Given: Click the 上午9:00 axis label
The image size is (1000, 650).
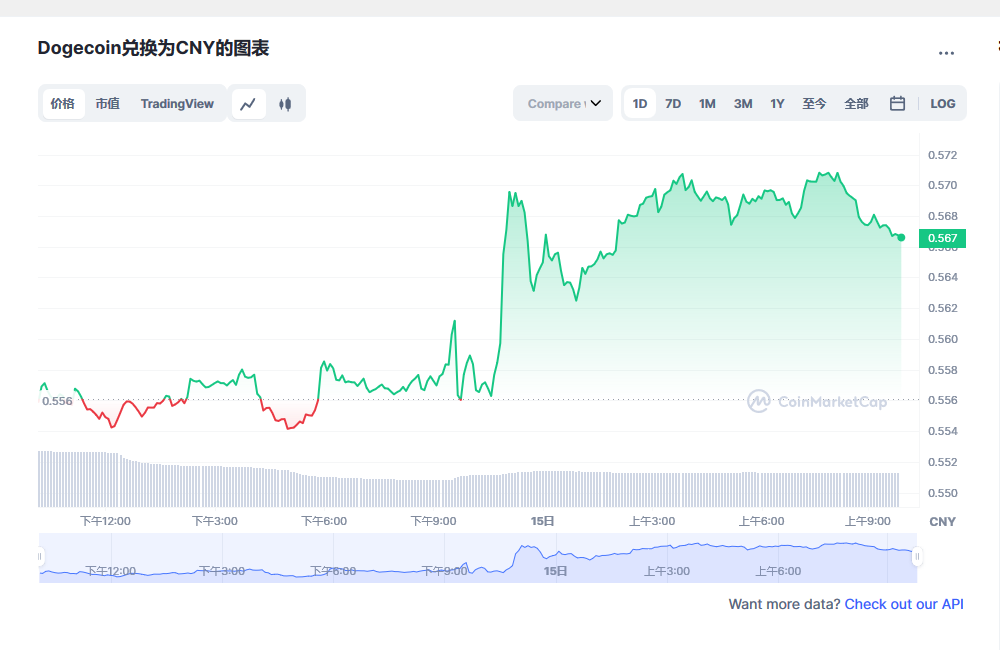Looking at the screenshot, I should pos(868,521).
